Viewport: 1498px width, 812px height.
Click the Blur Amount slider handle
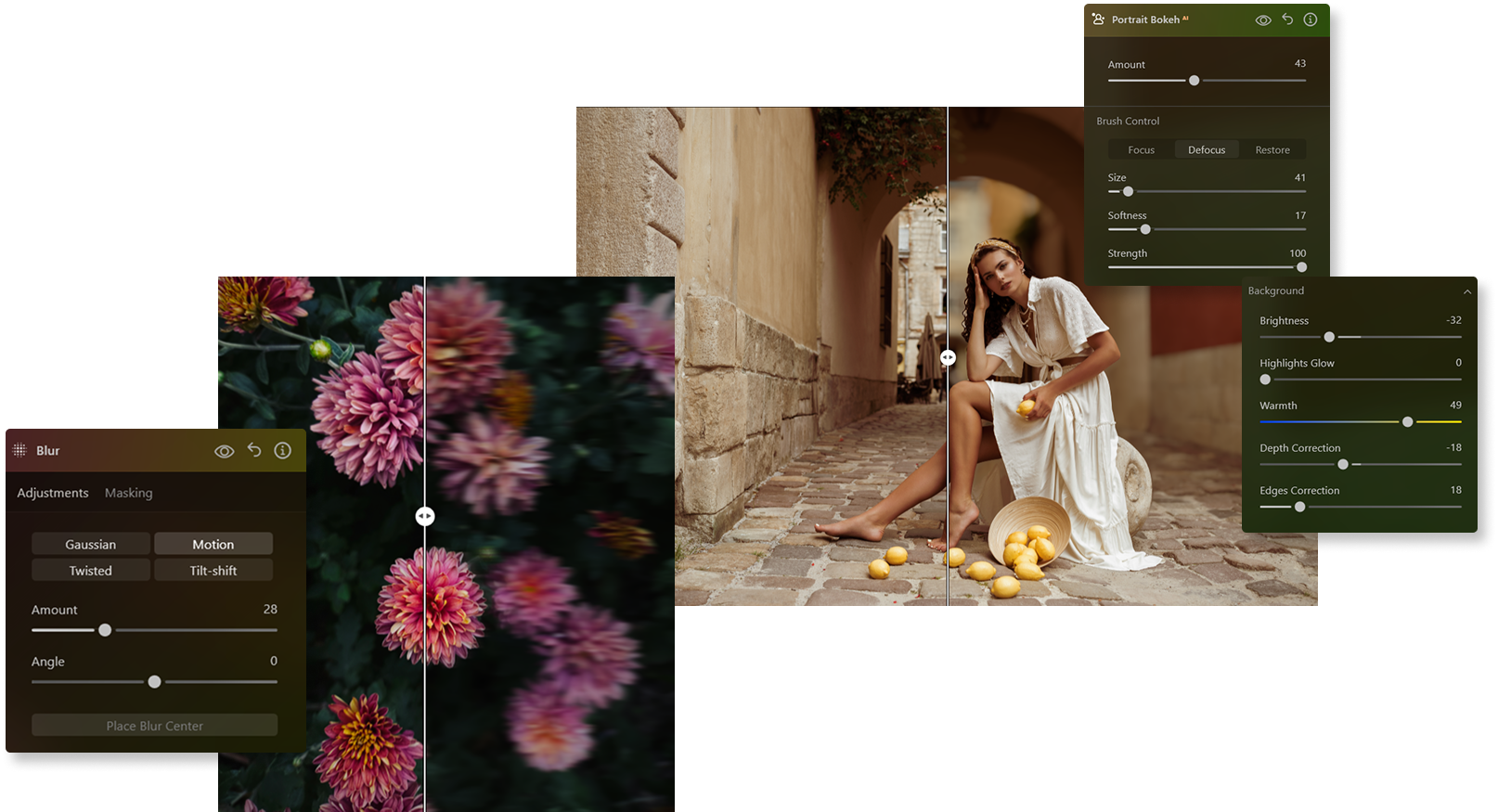pos(105,630)
